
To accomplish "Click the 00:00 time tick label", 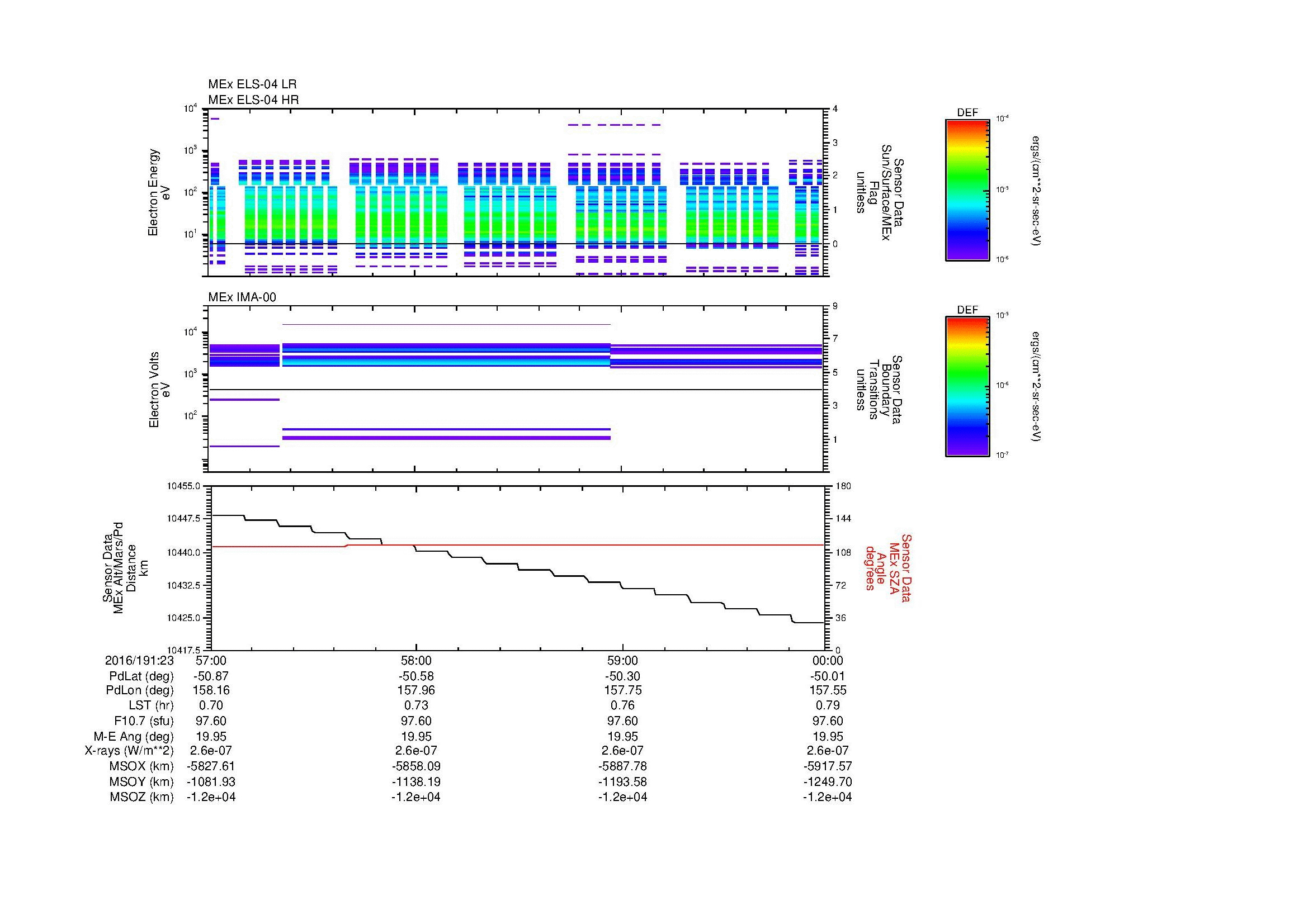I will [x=828, y=661].
